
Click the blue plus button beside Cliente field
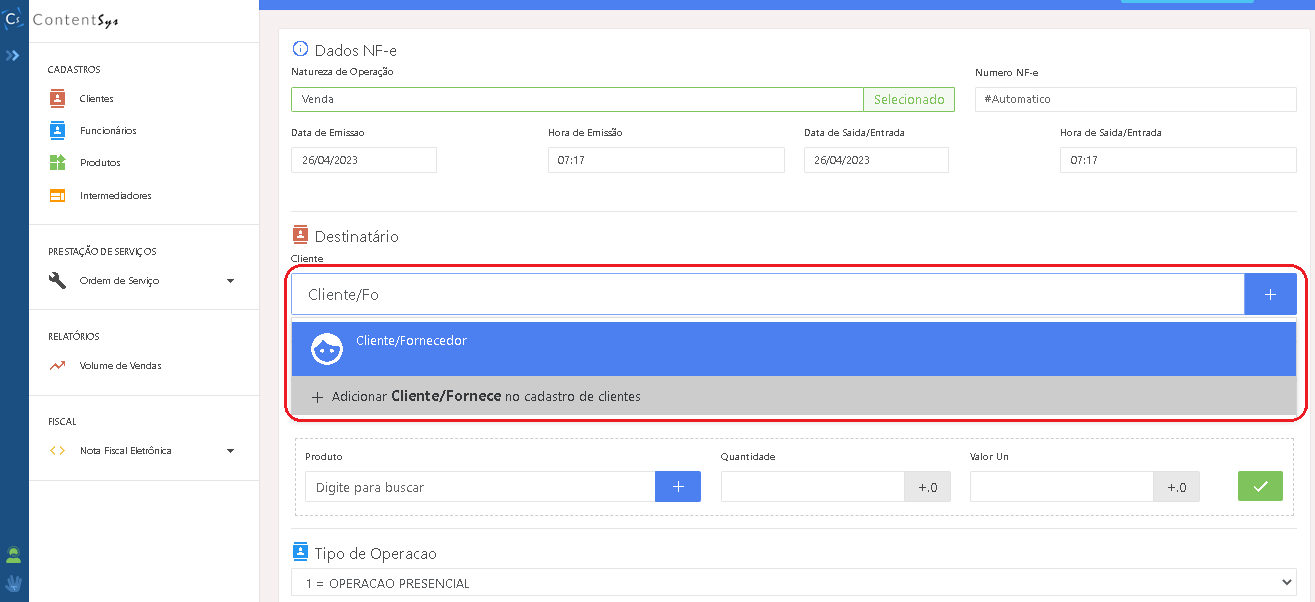(x=1270, y=295)
